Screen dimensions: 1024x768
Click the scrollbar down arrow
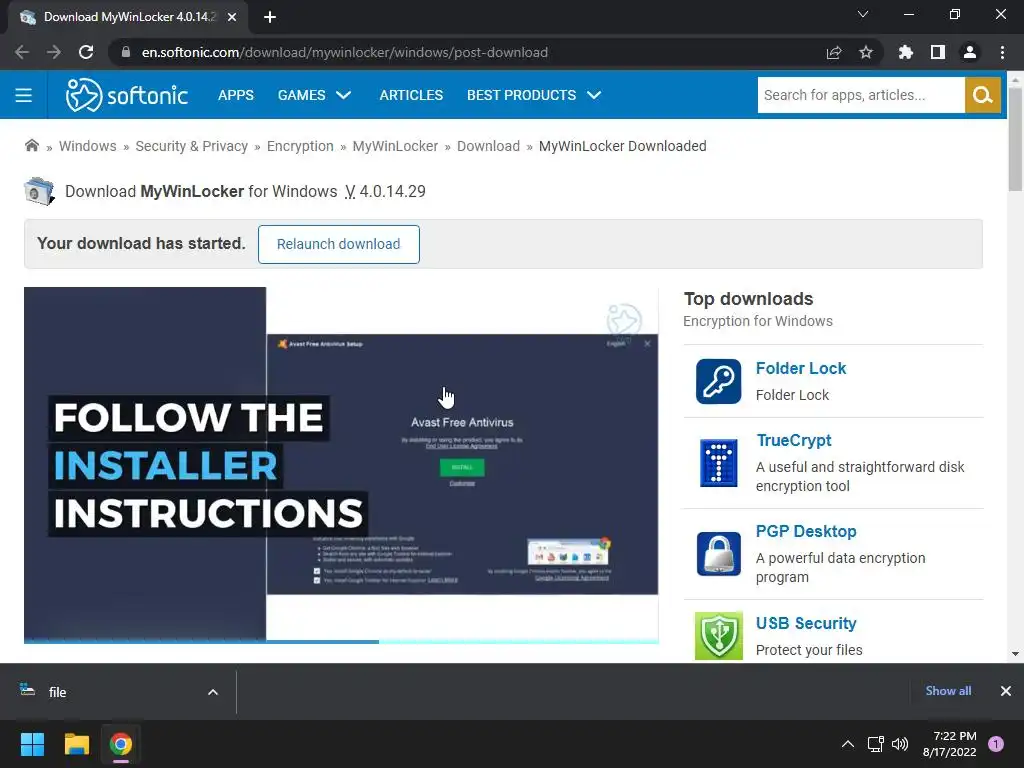pos(1015,654)
